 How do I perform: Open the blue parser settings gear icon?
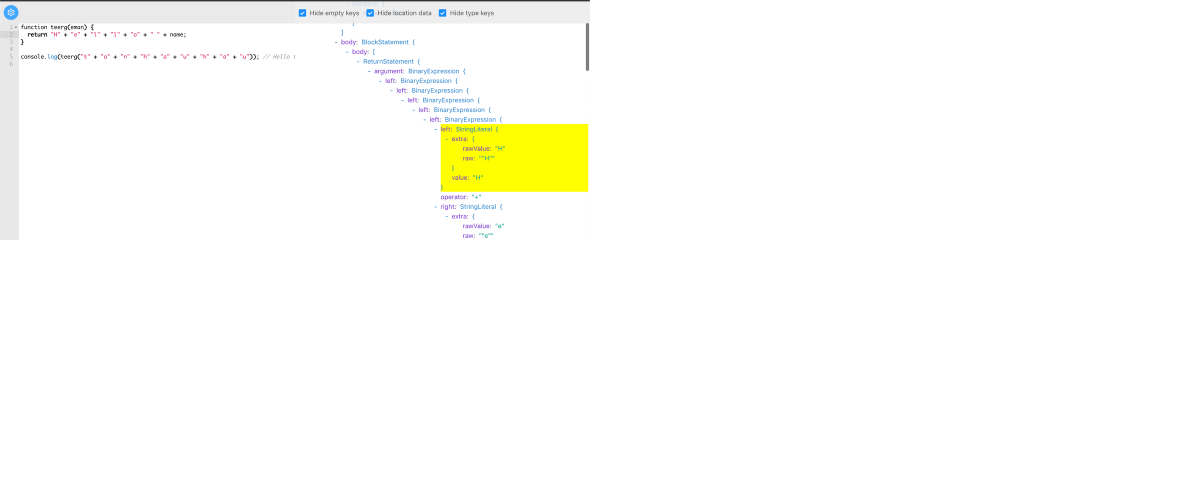tap(11, 12)
